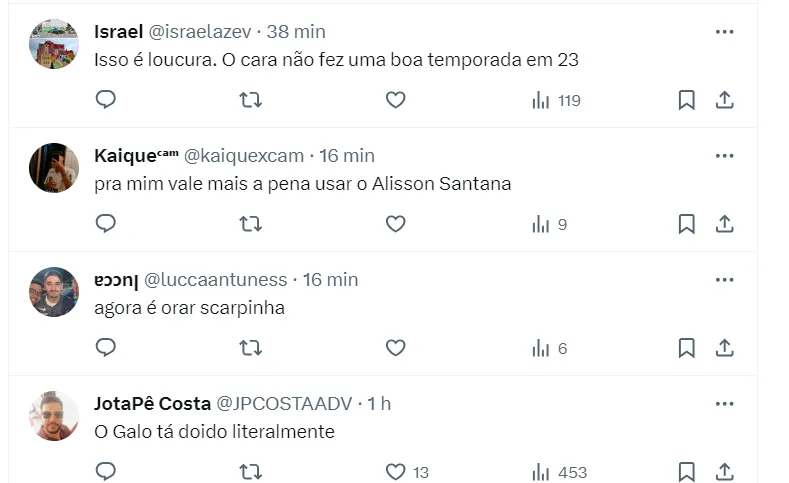Open the @kaiquexcam profile link
The width and height of the screenshot is (789, 483).
[x=243, y=156]
